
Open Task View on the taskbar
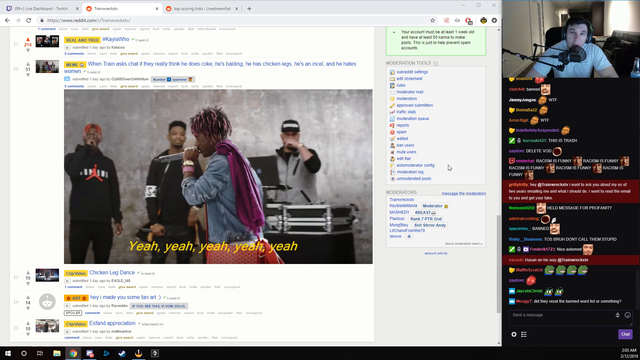tap(40, 353)
